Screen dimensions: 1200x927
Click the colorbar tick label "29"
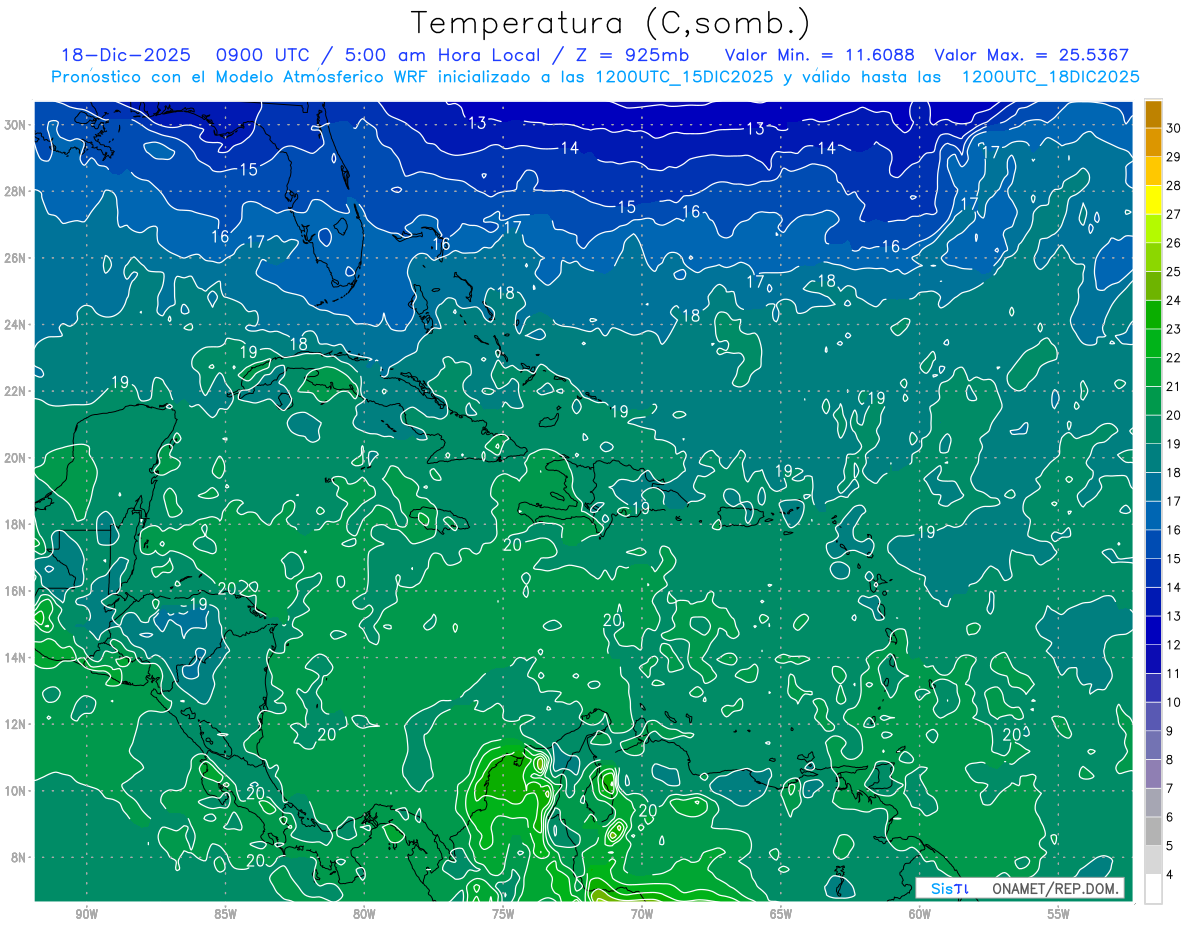coord(1174,157)
